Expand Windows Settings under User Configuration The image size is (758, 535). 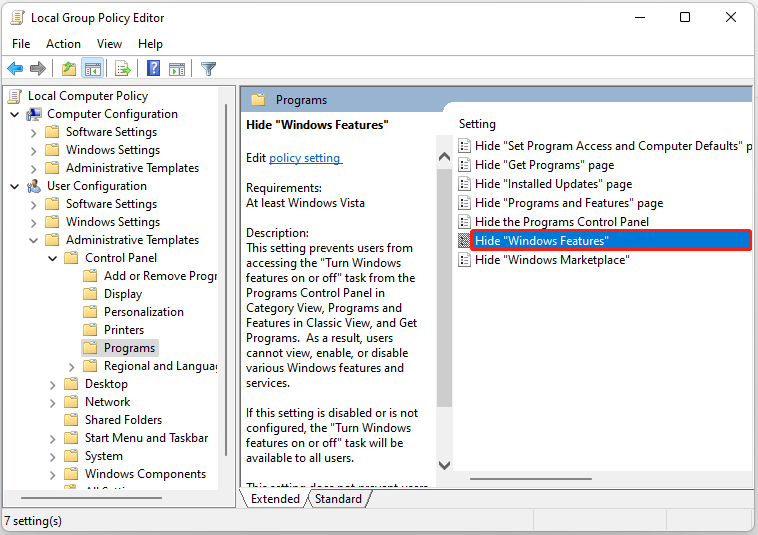pos(33,222)
